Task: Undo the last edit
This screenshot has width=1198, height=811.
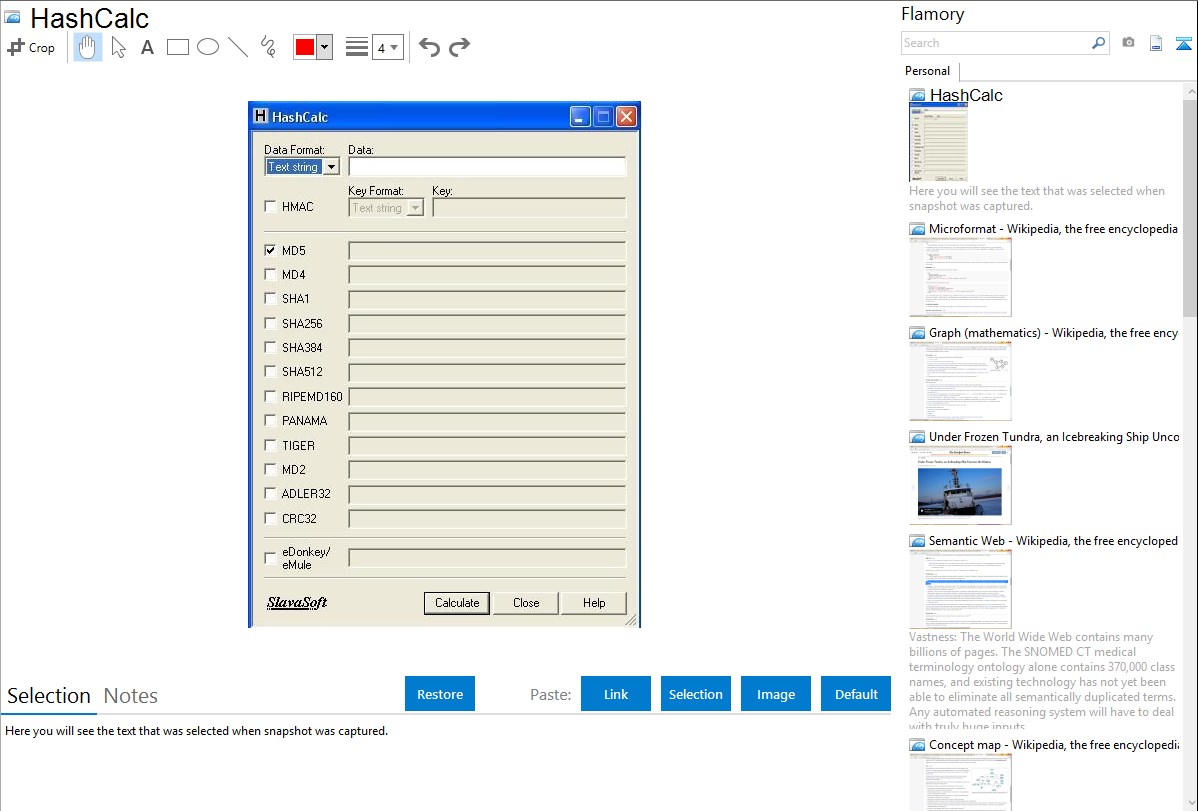Action: pyautogui.click(x=429, y=47)
